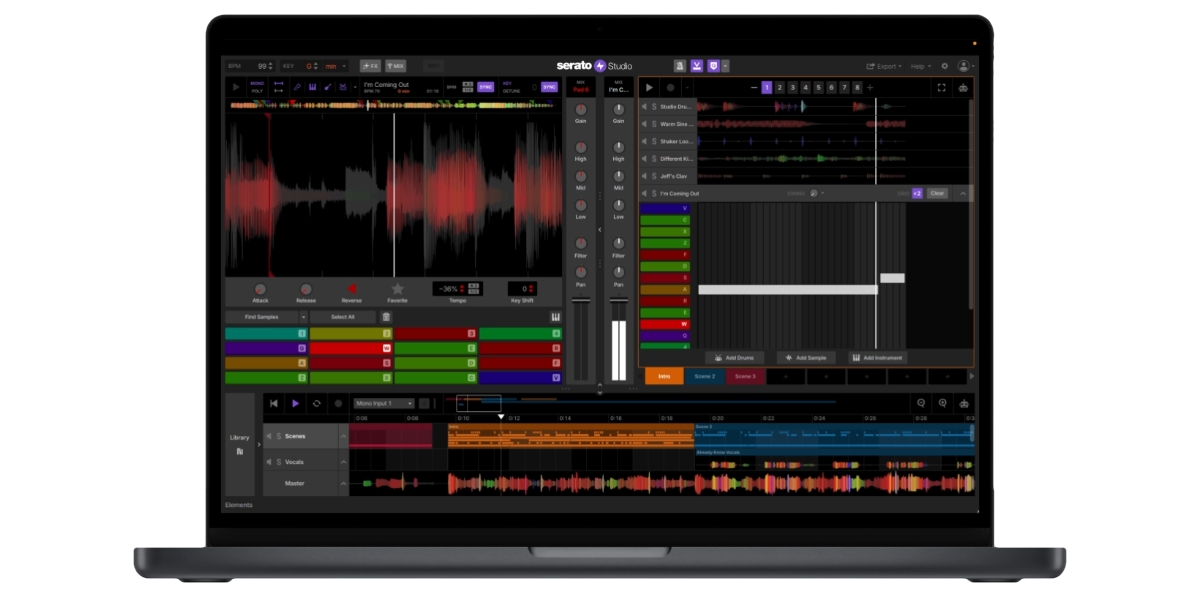Turn the mixer Gain knob for Pad 6

click(x=580, y=108)
